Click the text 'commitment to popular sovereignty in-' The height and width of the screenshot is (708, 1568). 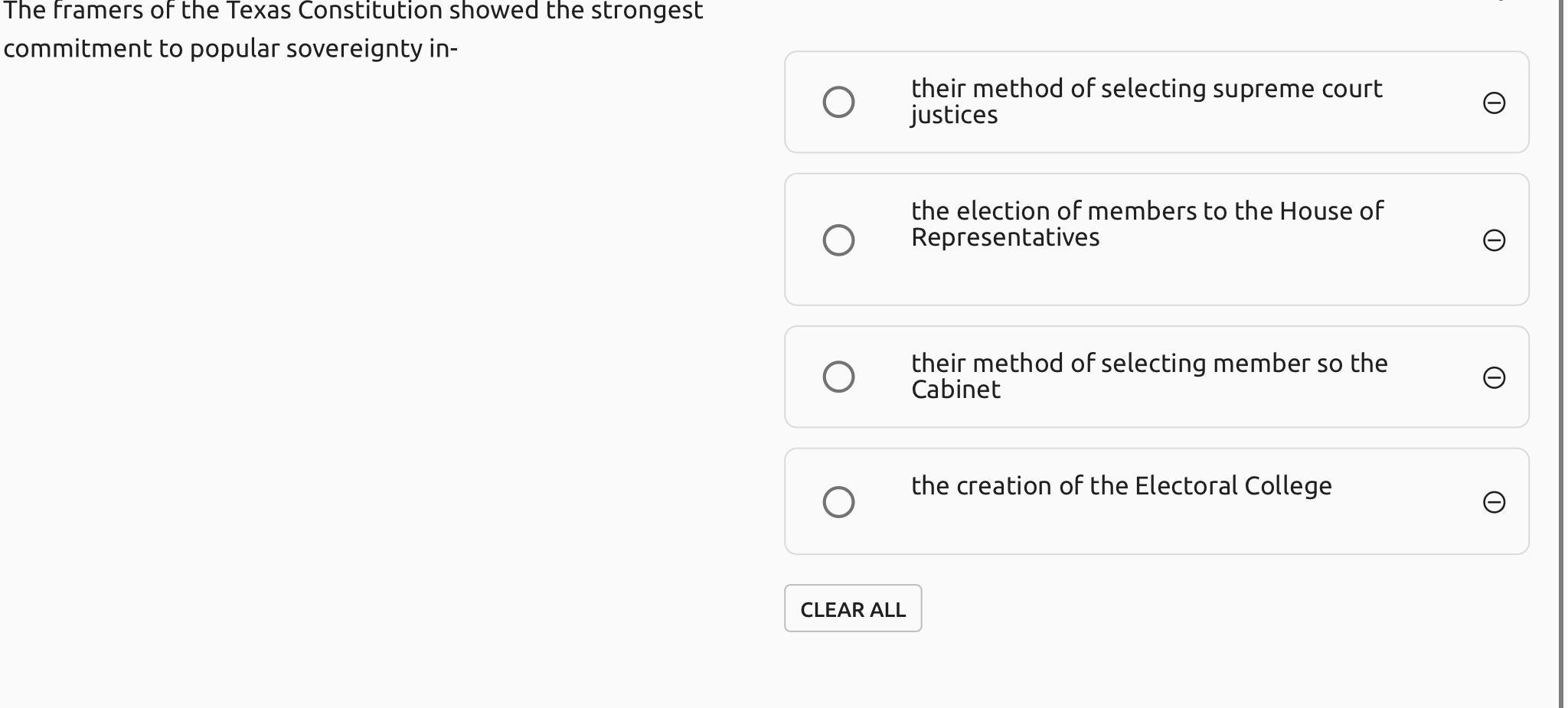(230, 48)
